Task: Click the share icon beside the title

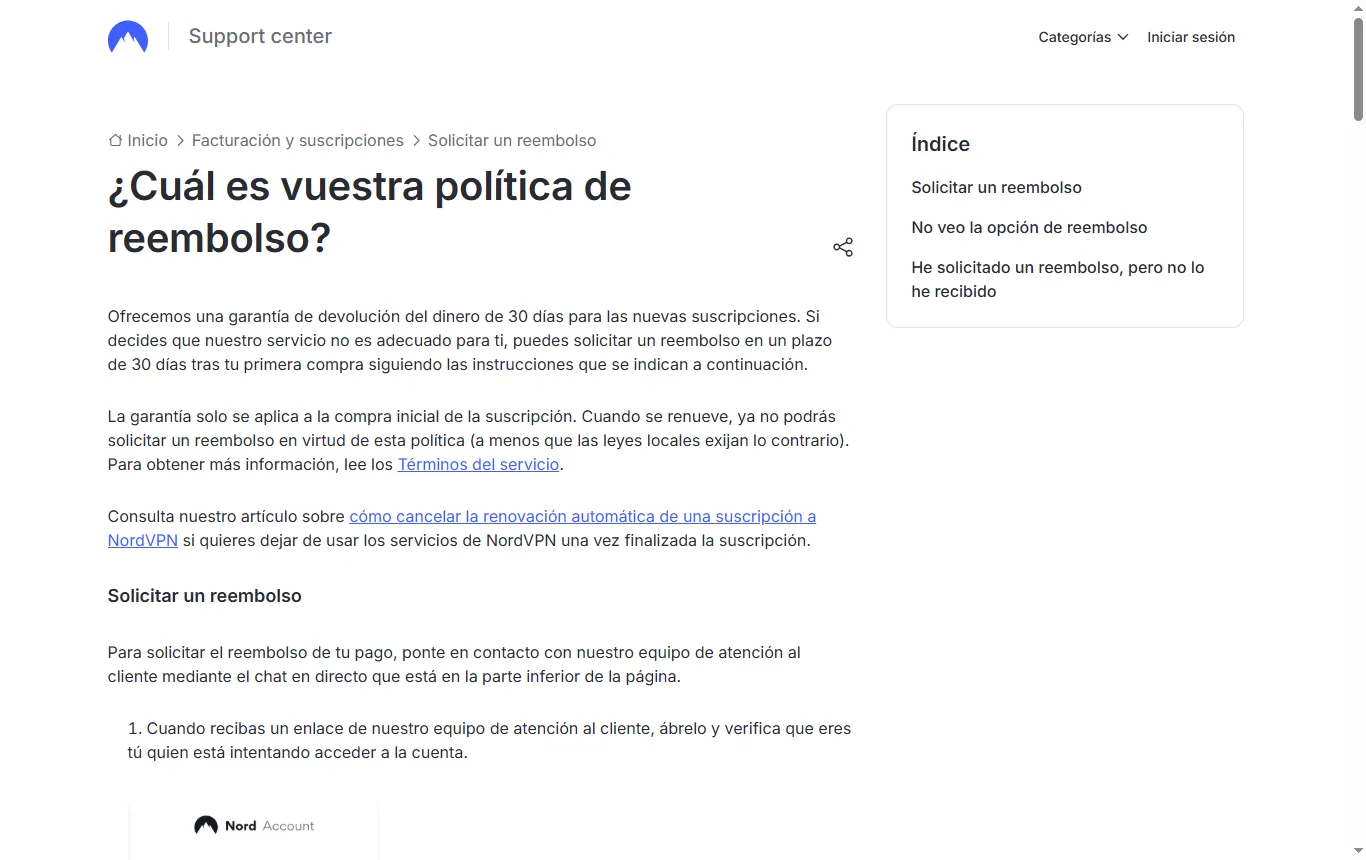Action: [843, 247]
